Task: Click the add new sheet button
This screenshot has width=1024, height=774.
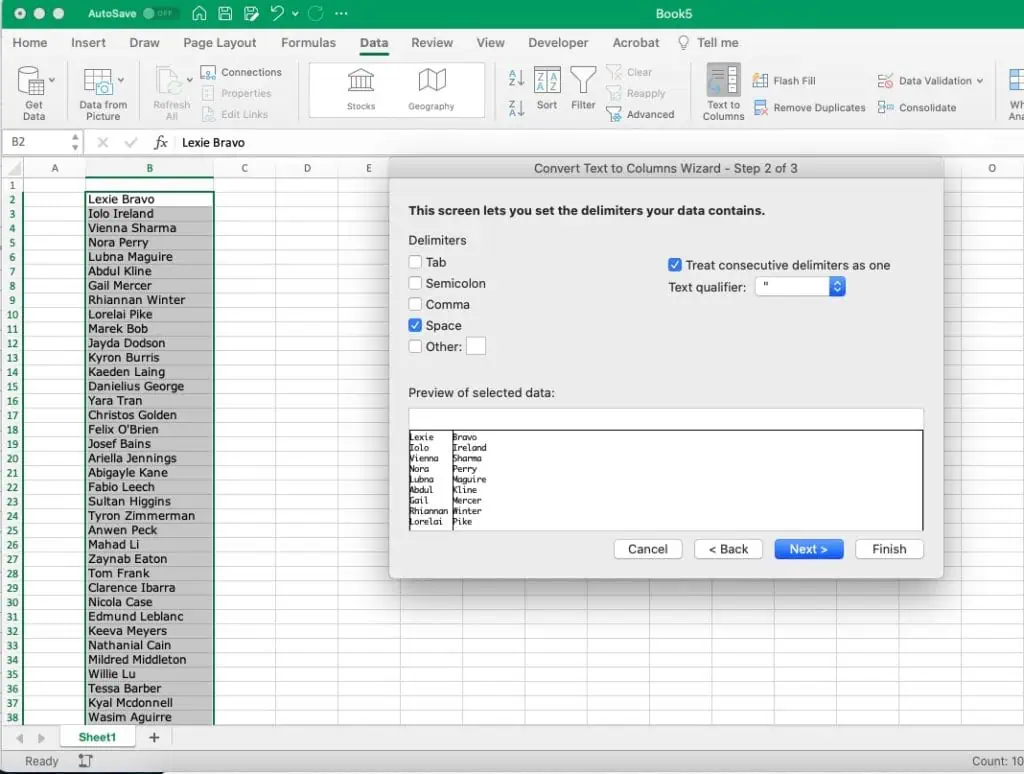Action: pos(154,737)
